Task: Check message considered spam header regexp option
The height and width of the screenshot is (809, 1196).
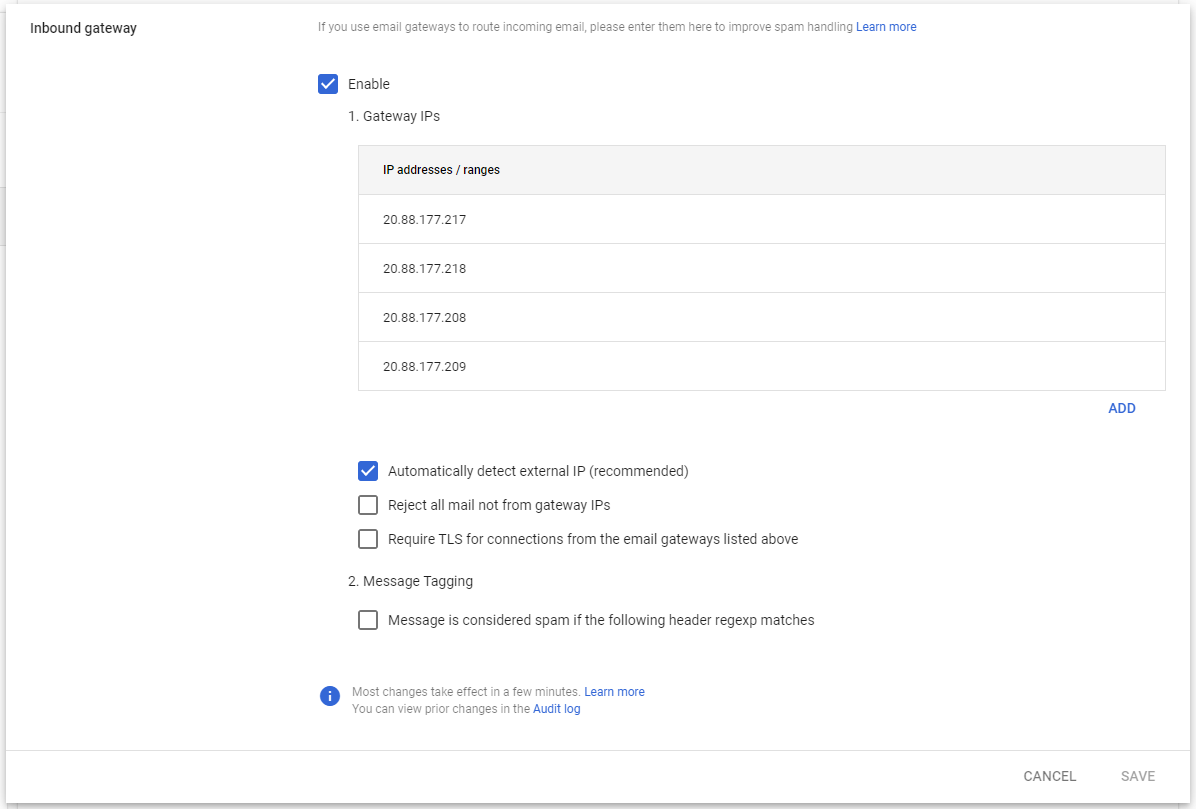Action: [x=368, y=620]
